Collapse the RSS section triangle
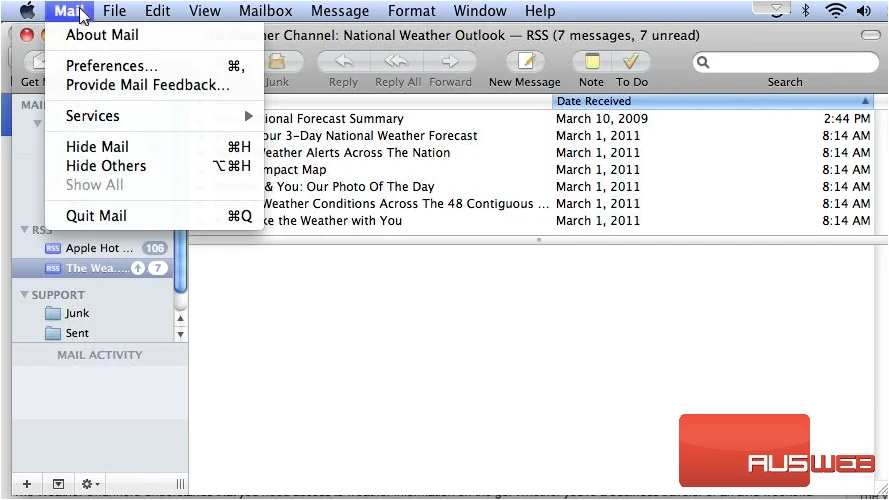This screenshot has width=889, height=500. tap(24, 229)
